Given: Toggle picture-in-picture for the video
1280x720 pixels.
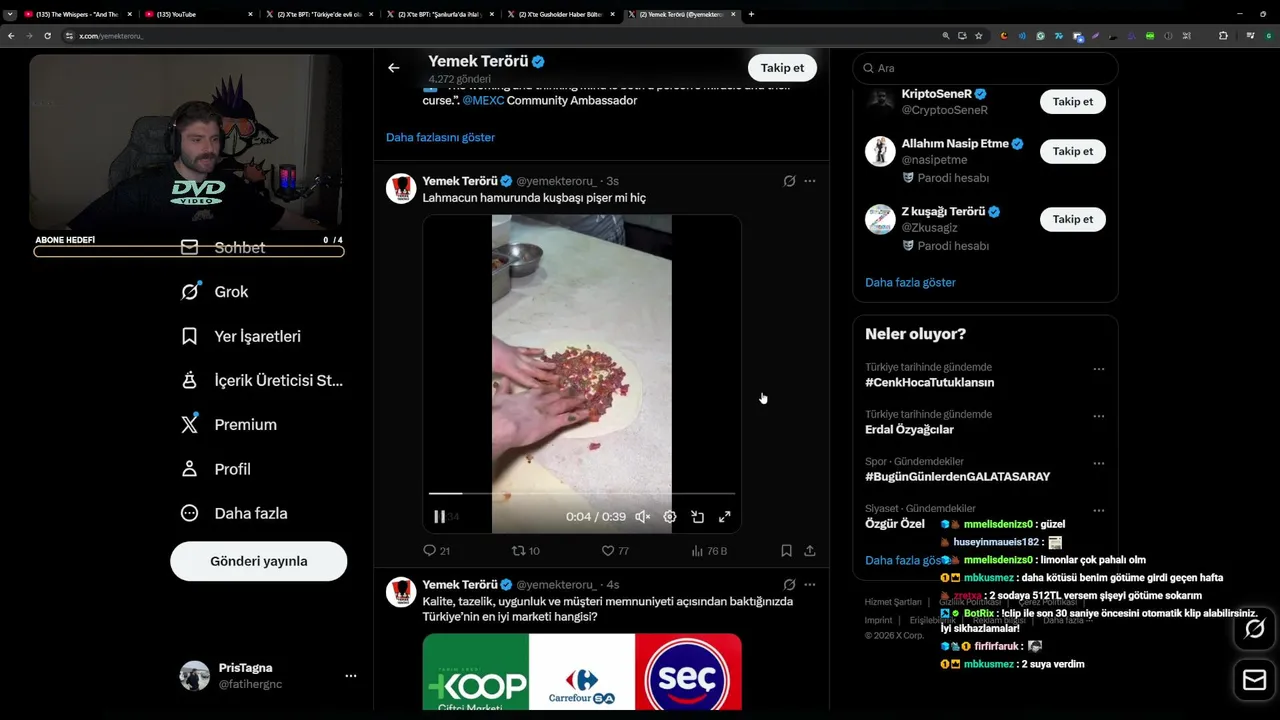Looking at the screenshot, I should pos(697,517).
